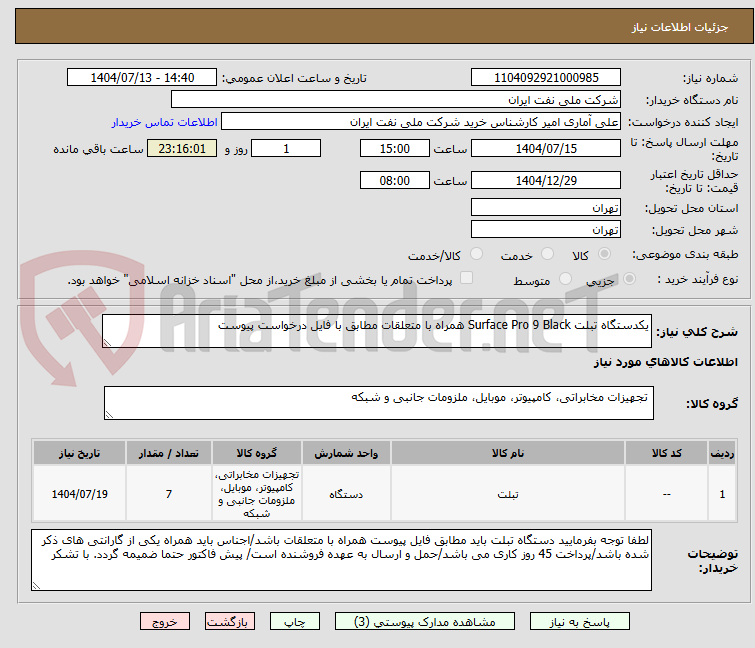Click the delivery city field تهران
755x648 pixels.
click(546, 230)
